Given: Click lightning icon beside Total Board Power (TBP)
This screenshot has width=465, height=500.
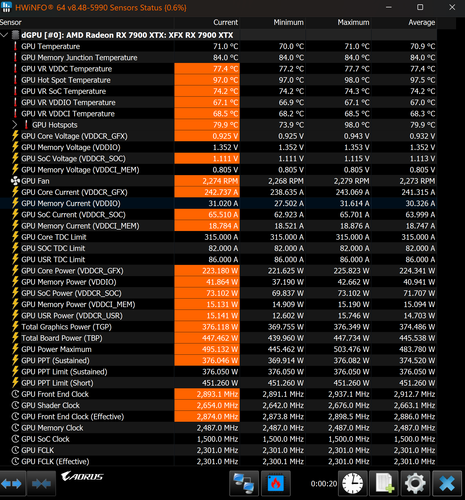Looking at the screenshot, I should tap(15, 338).
